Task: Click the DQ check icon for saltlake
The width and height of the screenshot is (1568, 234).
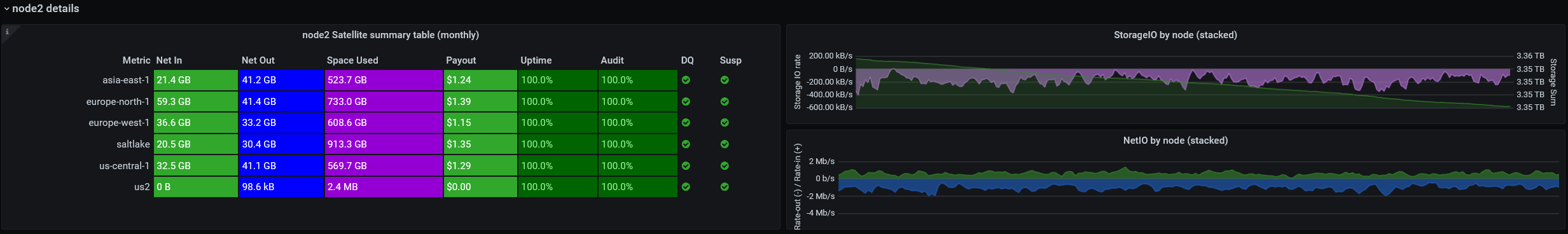Action: pyautogui.click(x=686, y=144)
